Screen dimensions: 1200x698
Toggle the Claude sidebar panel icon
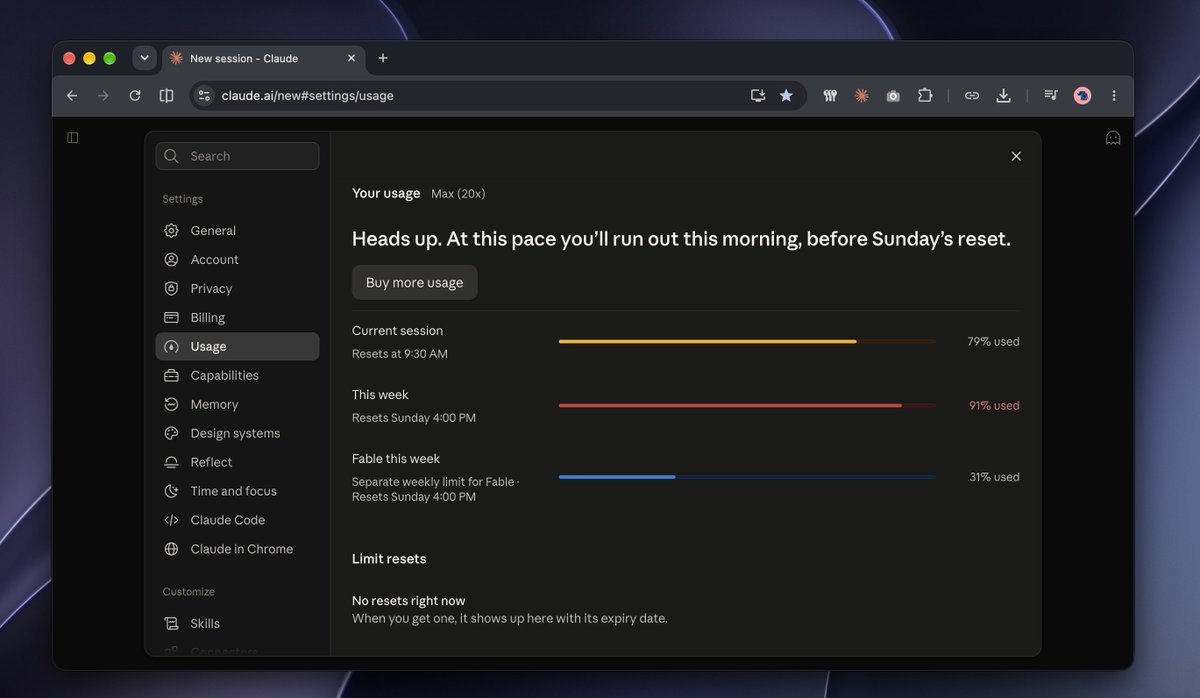[73, 137]
